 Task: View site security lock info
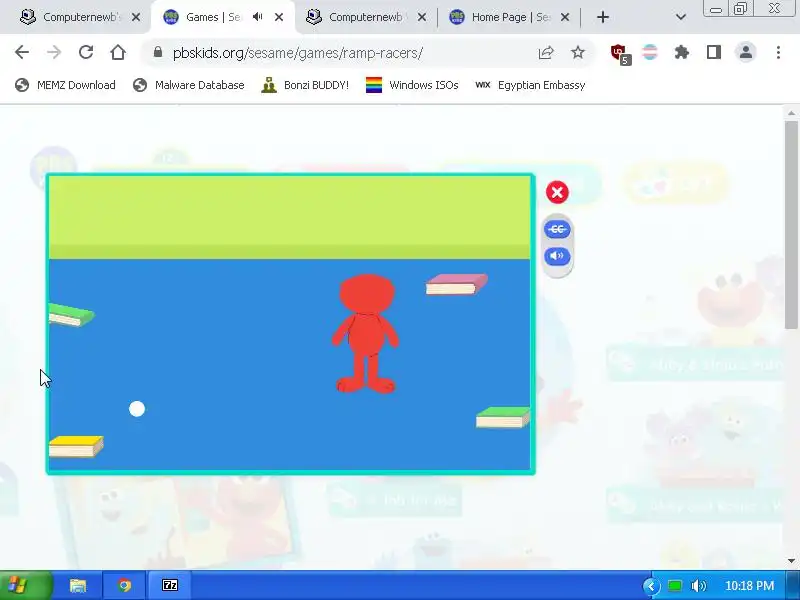(158, 52)
